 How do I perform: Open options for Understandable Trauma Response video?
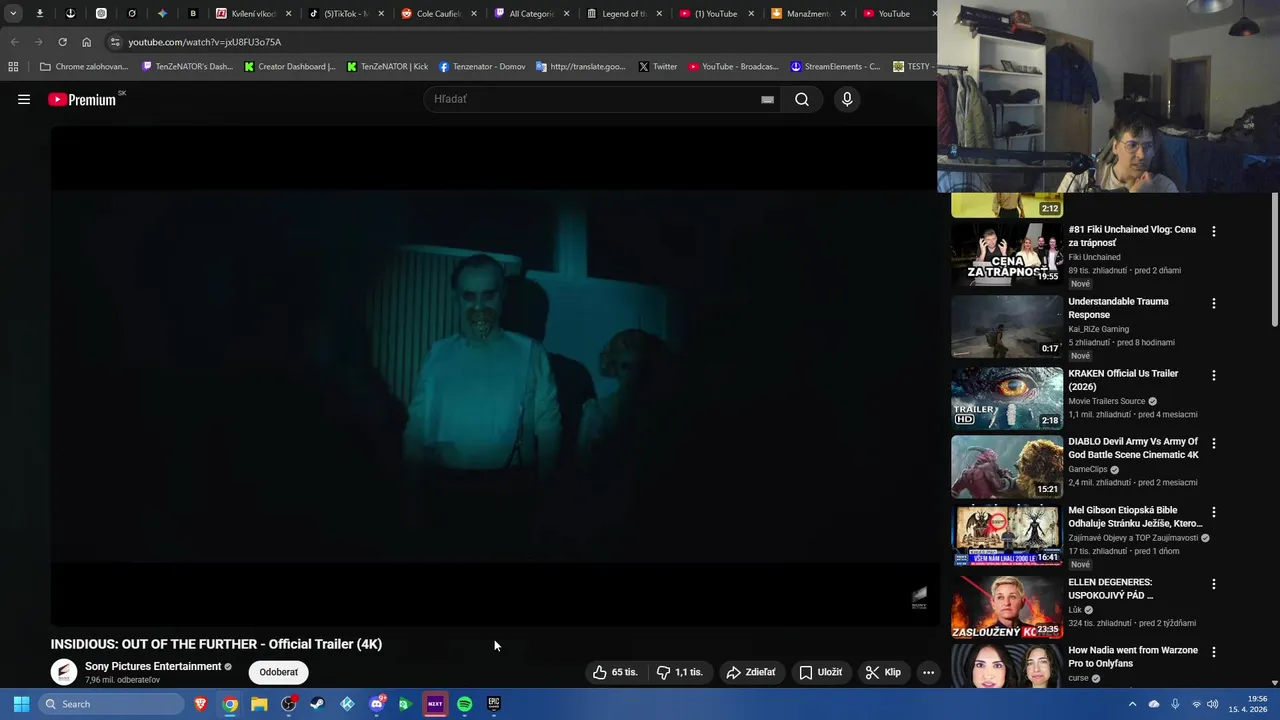point(1214,303)
